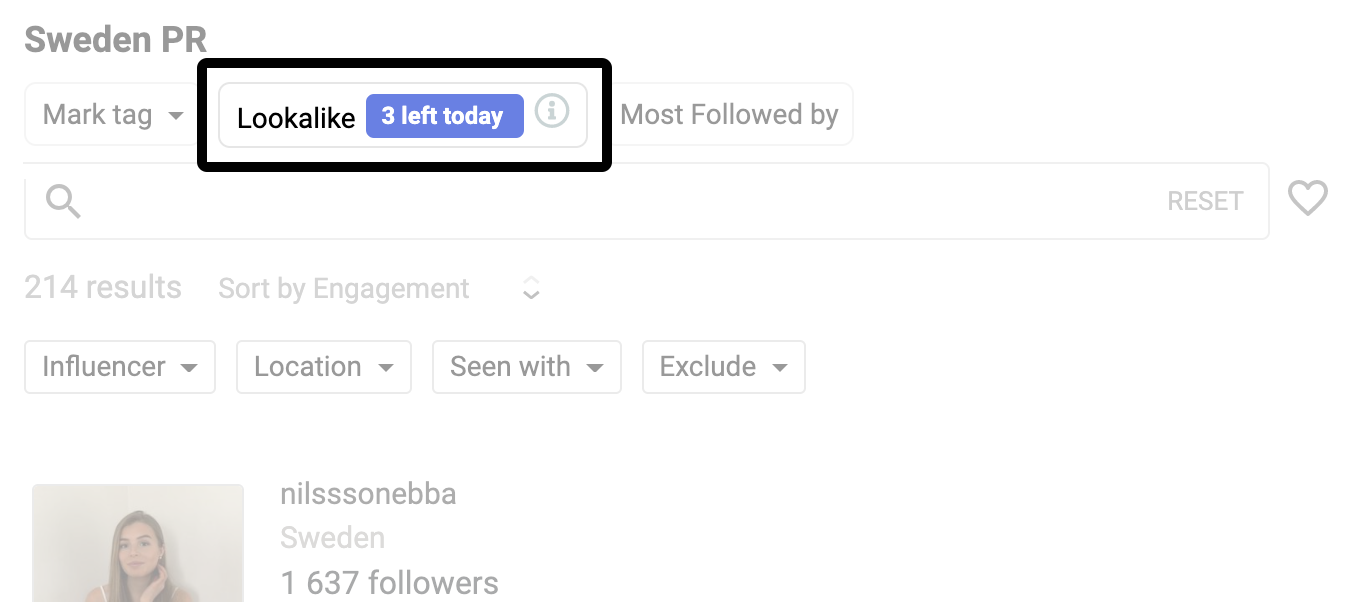Toggle sort order arrows icon
This screenshot has width=1350, height=602.
[x=532, y=289]
